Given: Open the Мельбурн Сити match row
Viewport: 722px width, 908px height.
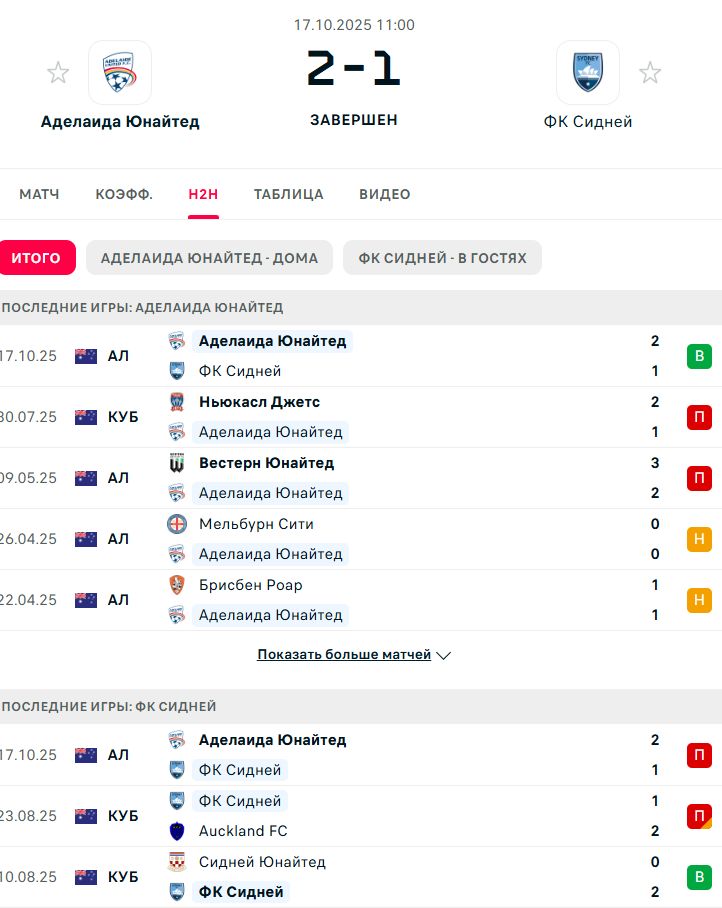Looking at the screenshot, I should coord(361,539).
